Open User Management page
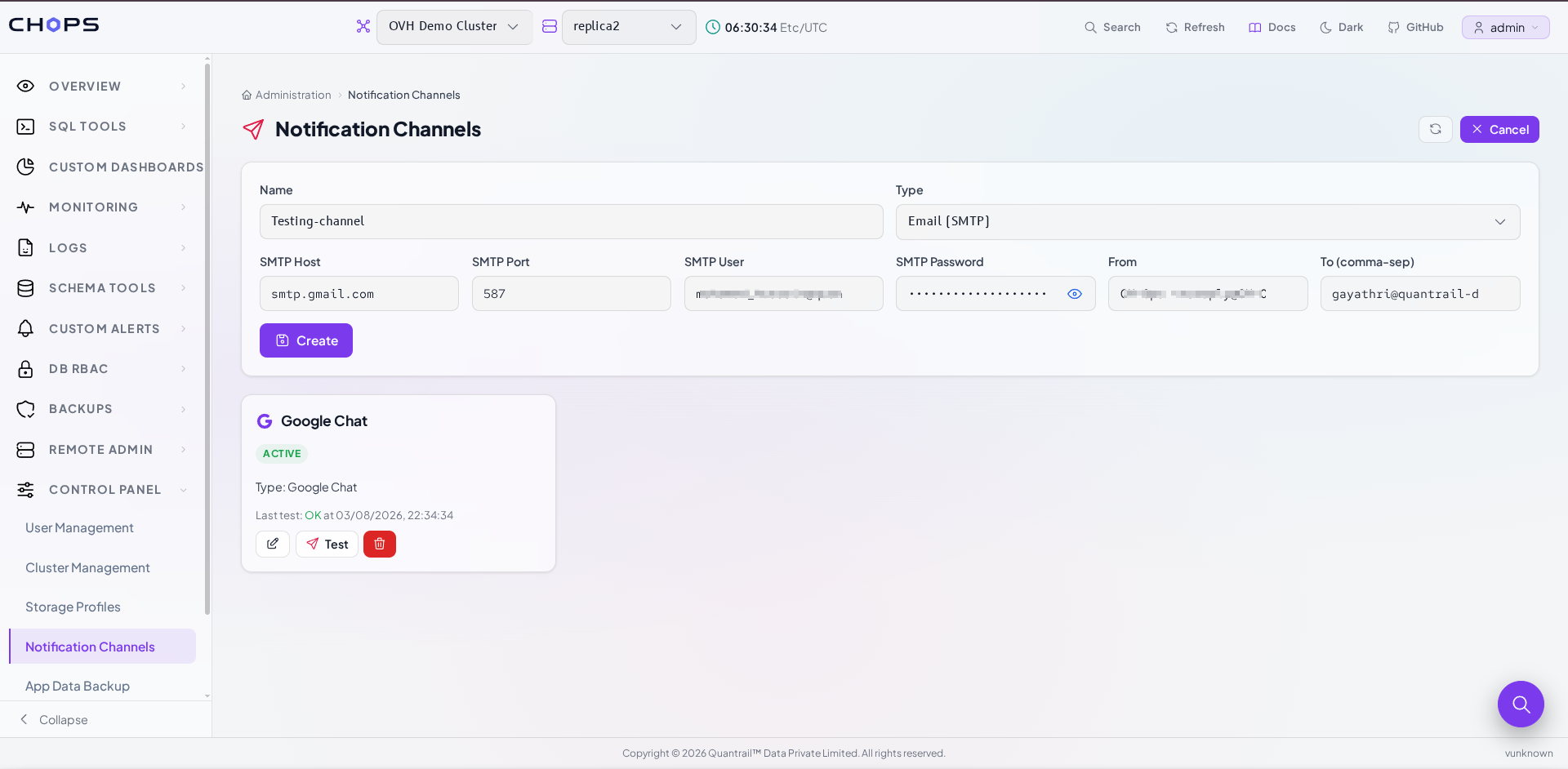 tap(79, 528)
